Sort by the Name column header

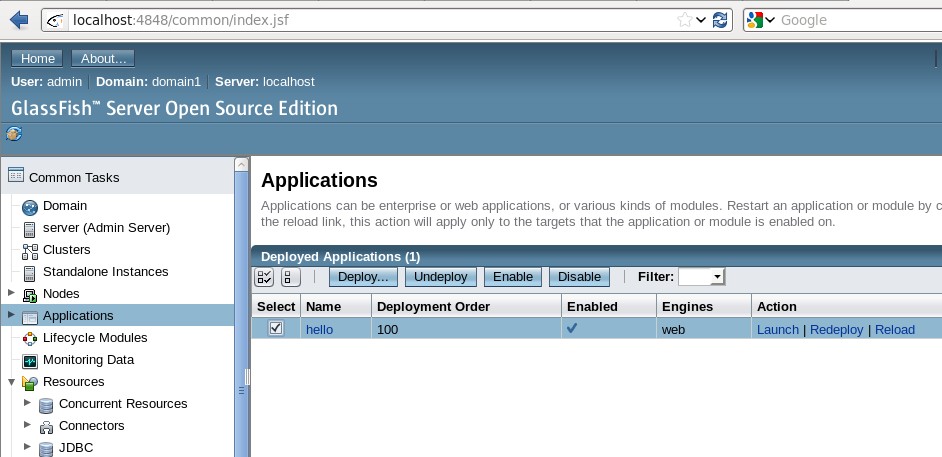click(323, 306)
